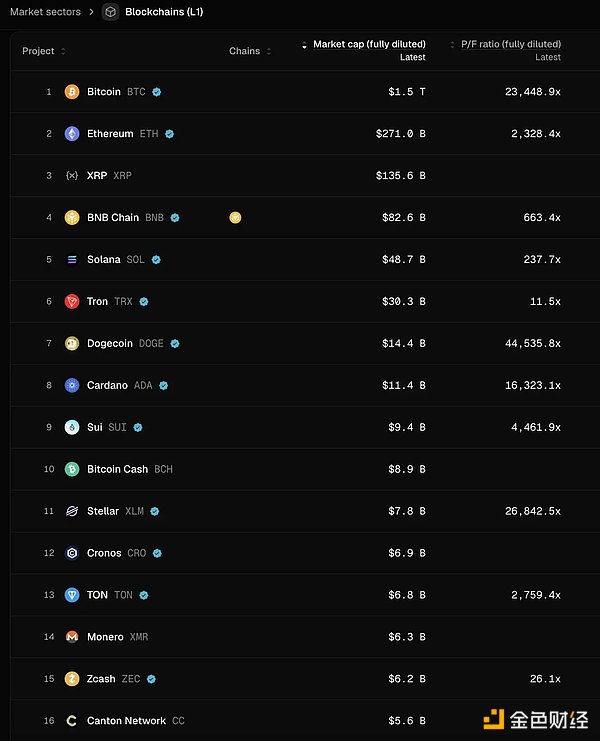Click the Ethereum logo icon
This screenshot has height=741, width=600.
click(x=72, y=134)
